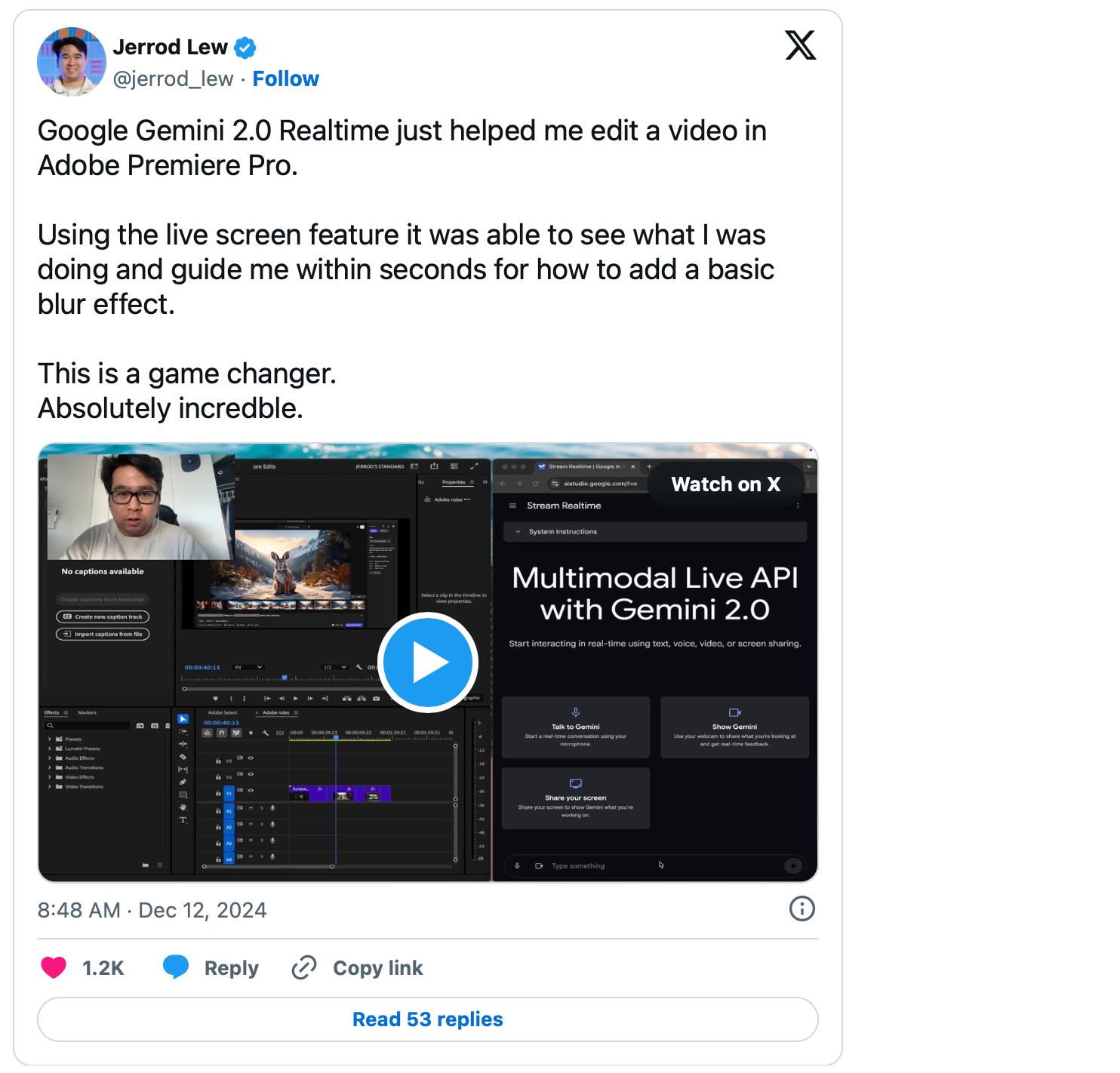Open the @jerrod_lew handle link

[x=173, y=78]
